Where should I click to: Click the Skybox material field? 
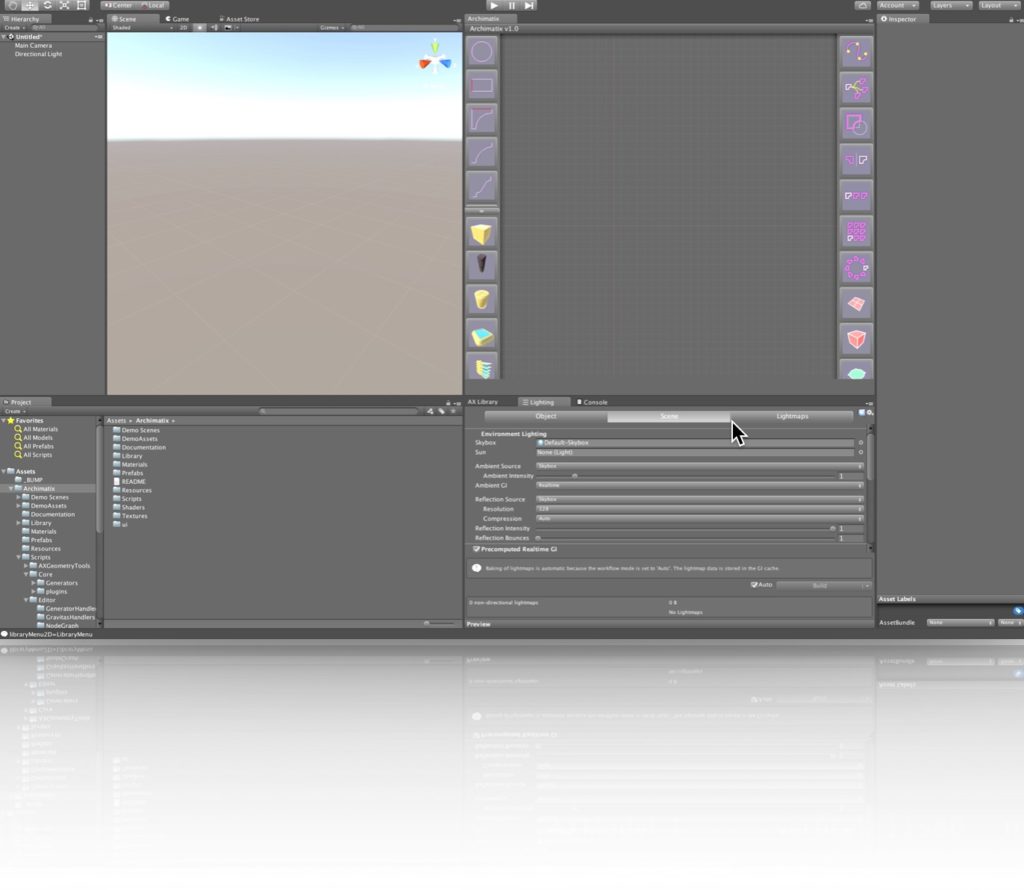[x=695, y=443]
